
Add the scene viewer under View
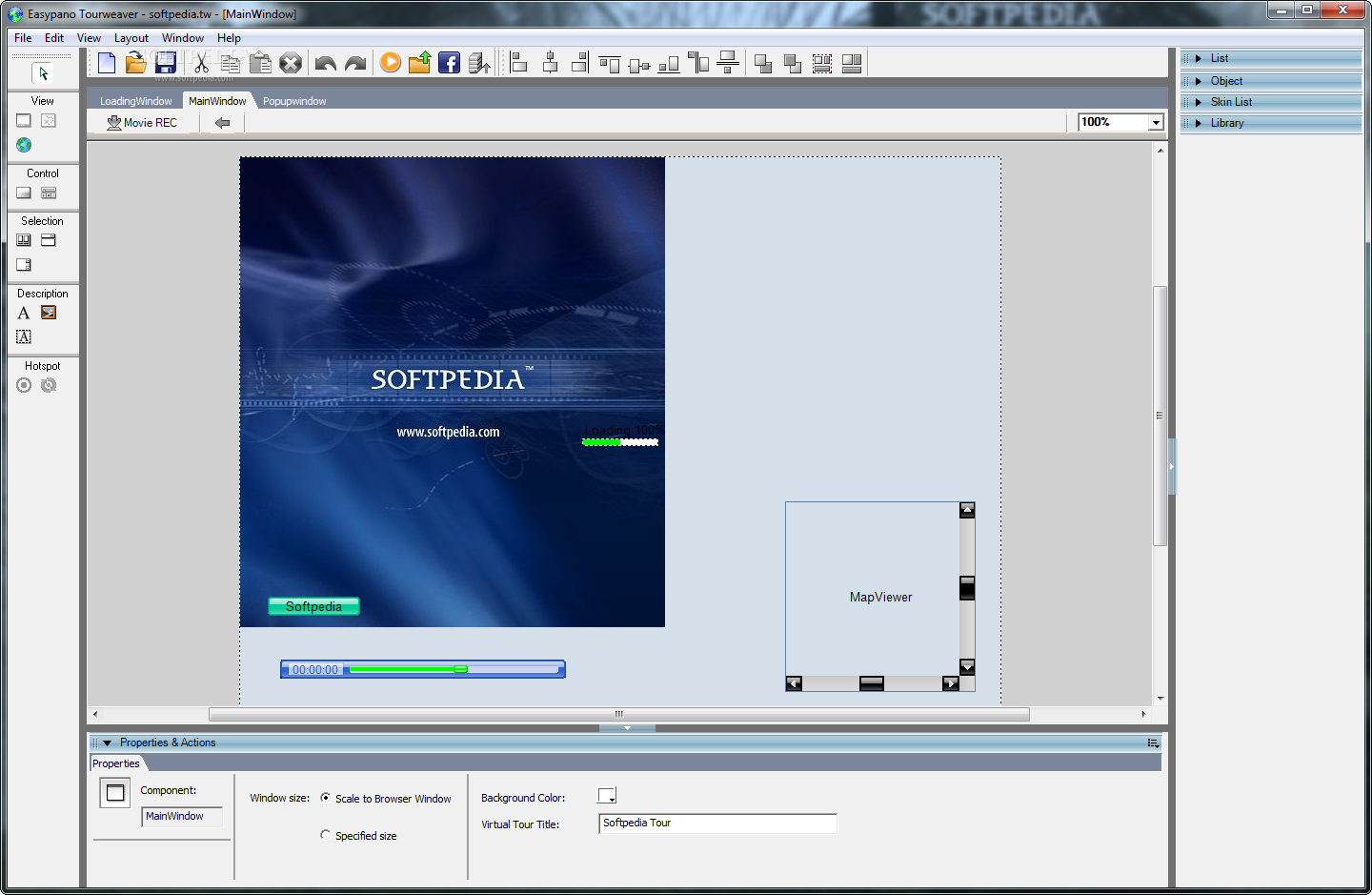(24, 120)
